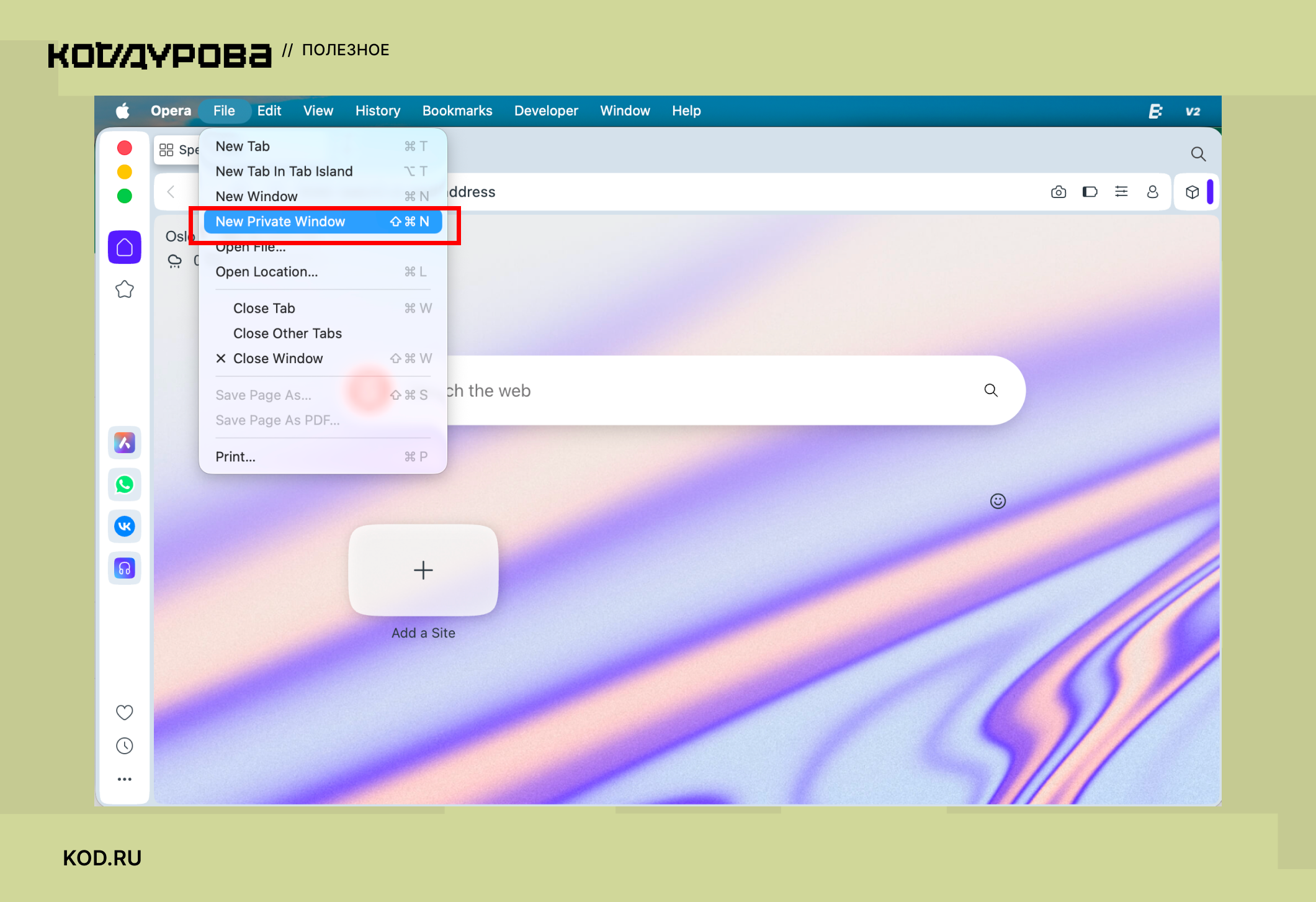Choose Close Other Tabs
The width and height of the screenshot is (1316, 902).
click(x=323, y=333)
